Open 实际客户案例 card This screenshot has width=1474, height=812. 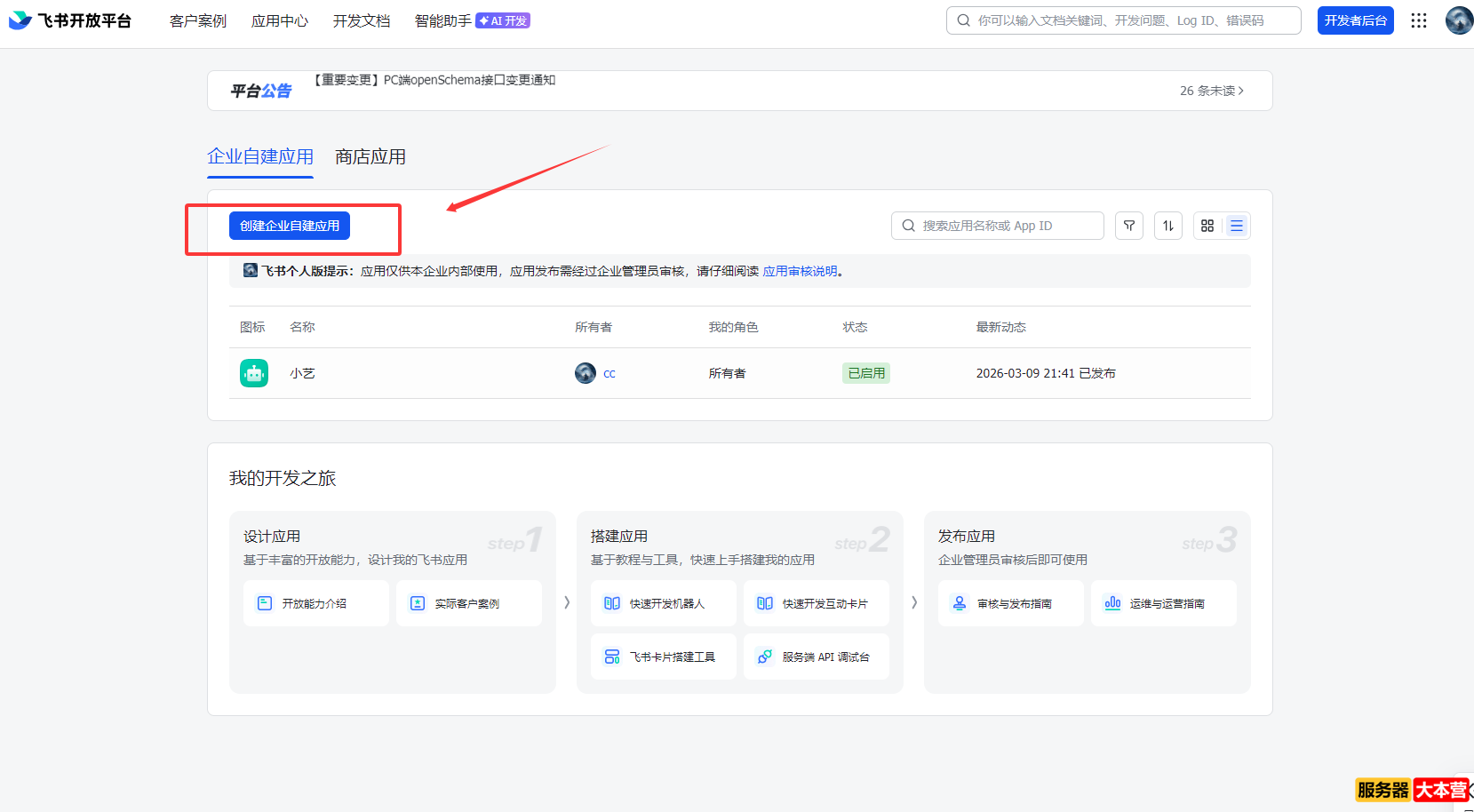pos(469,603)
